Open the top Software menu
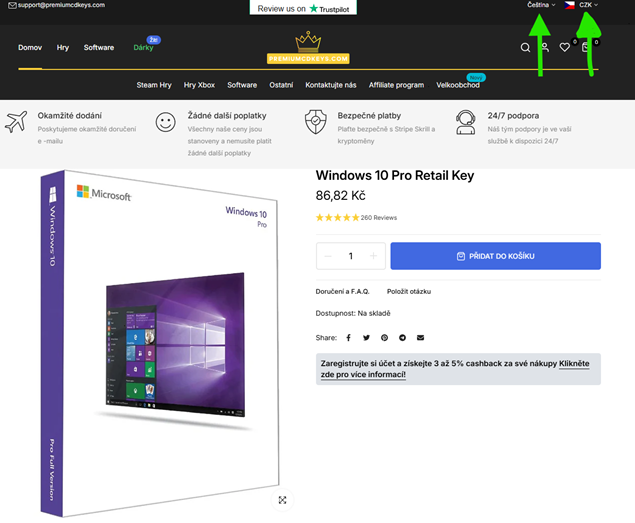Viewport: 635px width, 523px height. coord(99,47)
